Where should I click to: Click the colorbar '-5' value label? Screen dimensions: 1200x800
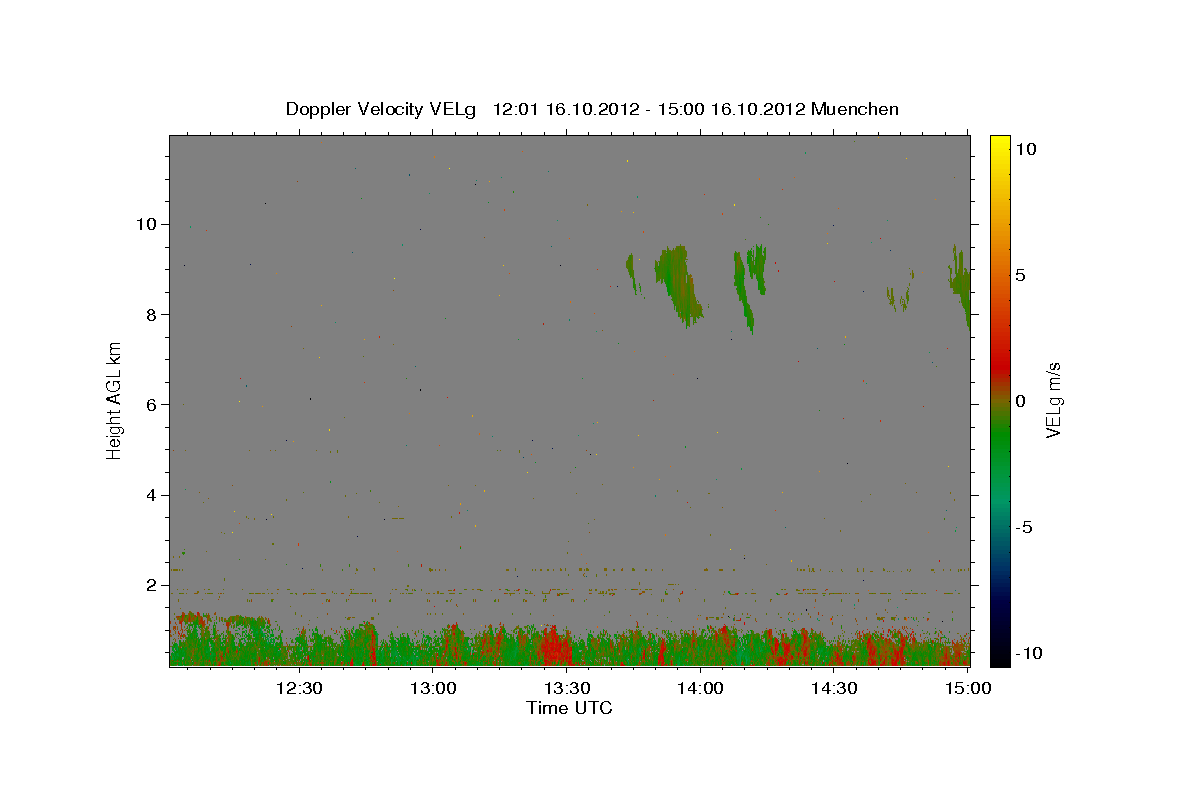[1024, 527]
